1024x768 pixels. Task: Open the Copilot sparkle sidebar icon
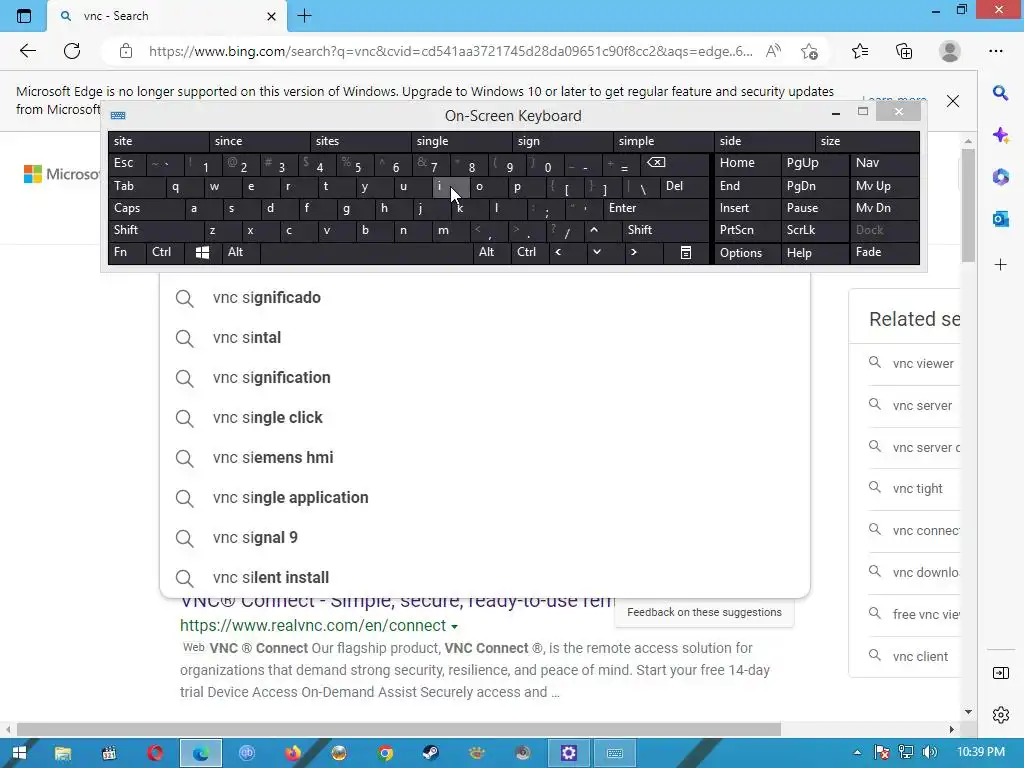pyautogui.click(x=1000, y=135)
